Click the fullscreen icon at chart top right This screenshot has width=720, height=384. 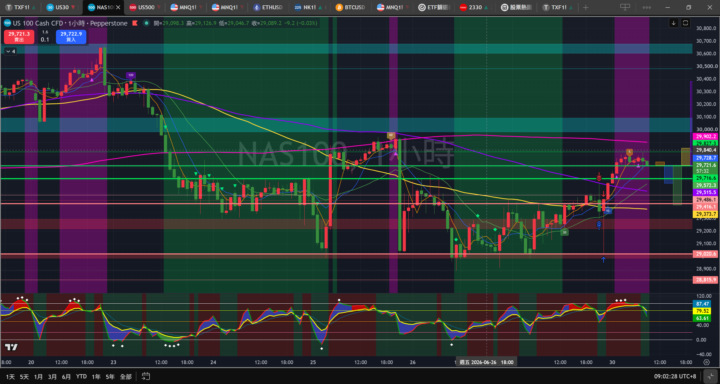pyautogui.click(x=686, y=23)
